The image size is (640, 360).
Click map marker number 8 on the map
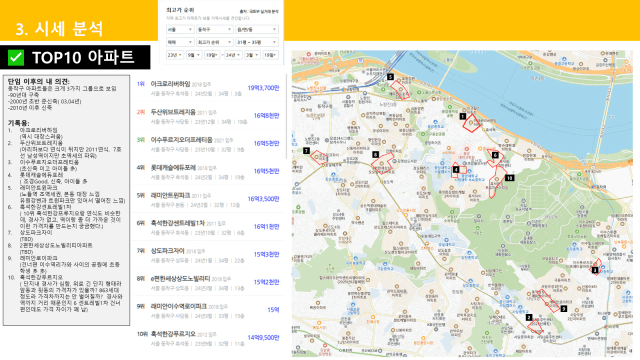tap(376, 154)
